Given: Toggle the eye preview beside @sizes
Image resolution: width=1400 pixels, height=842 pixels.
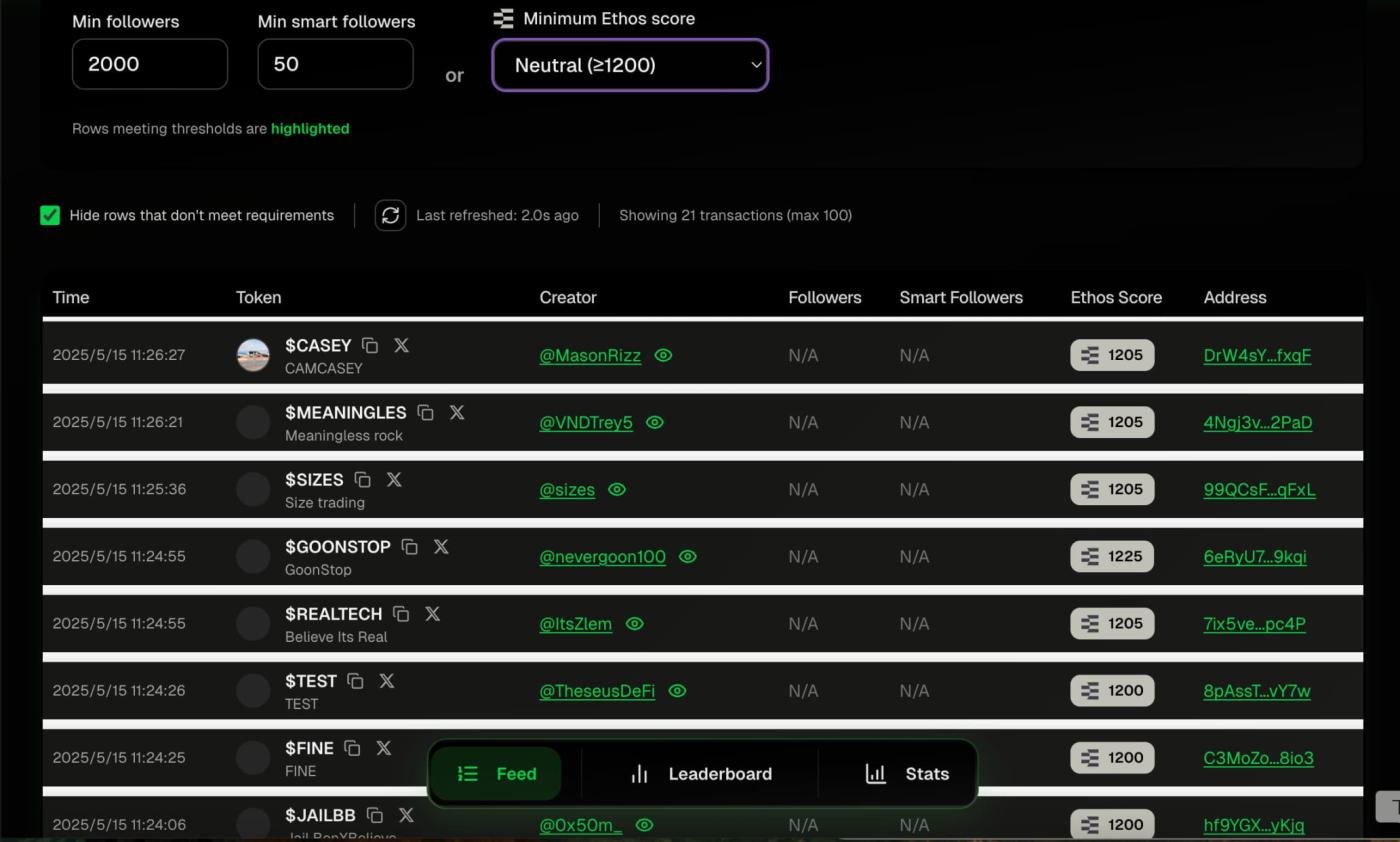Looking at the screenshot, I should [617, 490].
